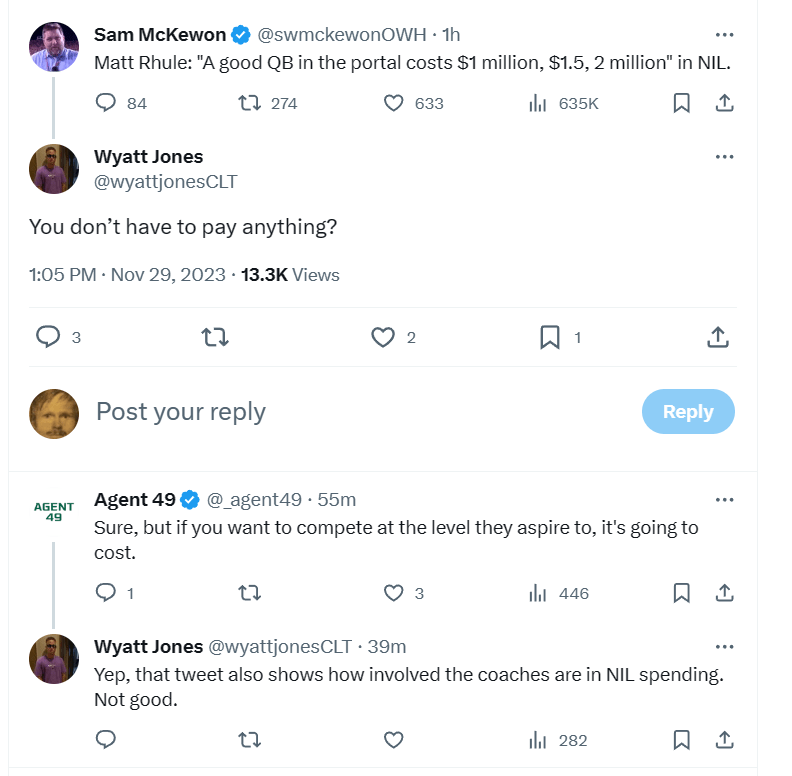Bookmark Wyatt Jones's bottom reply
The width and height of the screenshot is (792, 776).
click(681, 740)
